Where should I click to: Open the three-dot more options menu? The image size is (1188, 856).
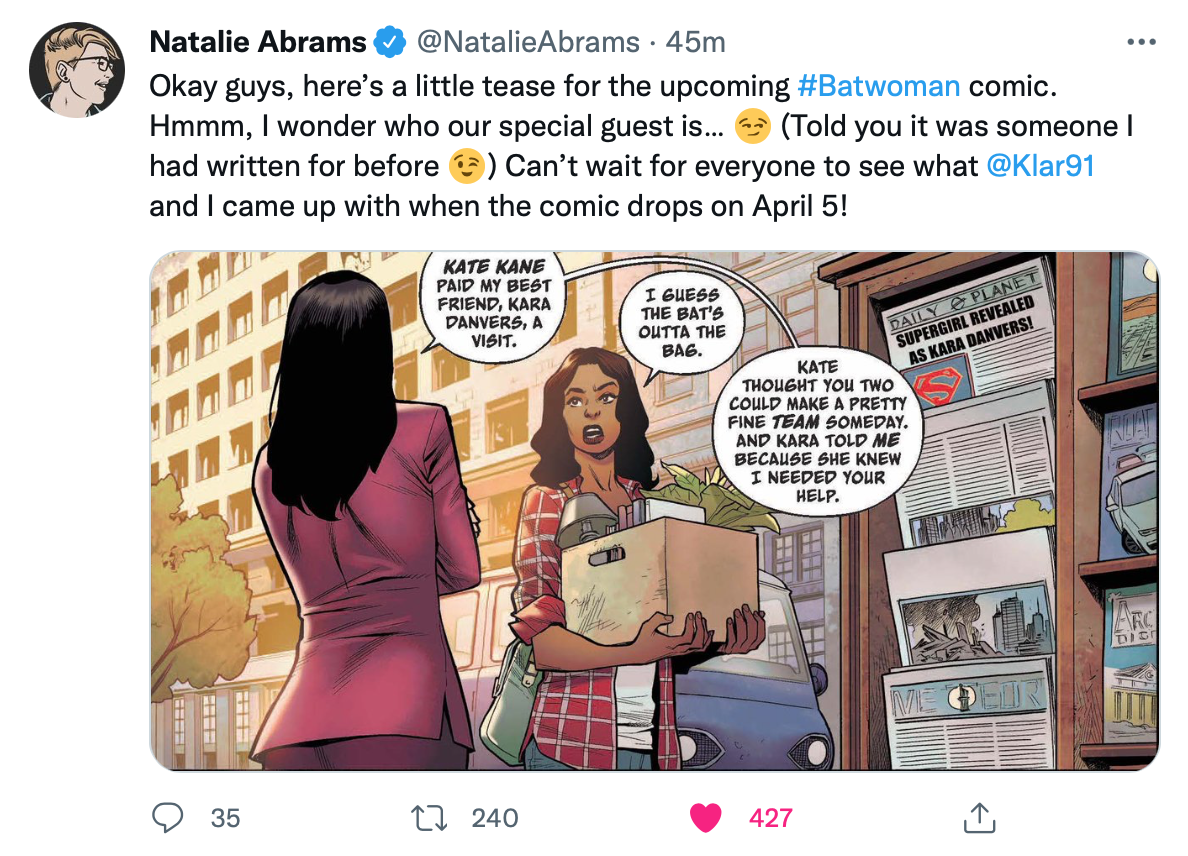click(1141, 42)
